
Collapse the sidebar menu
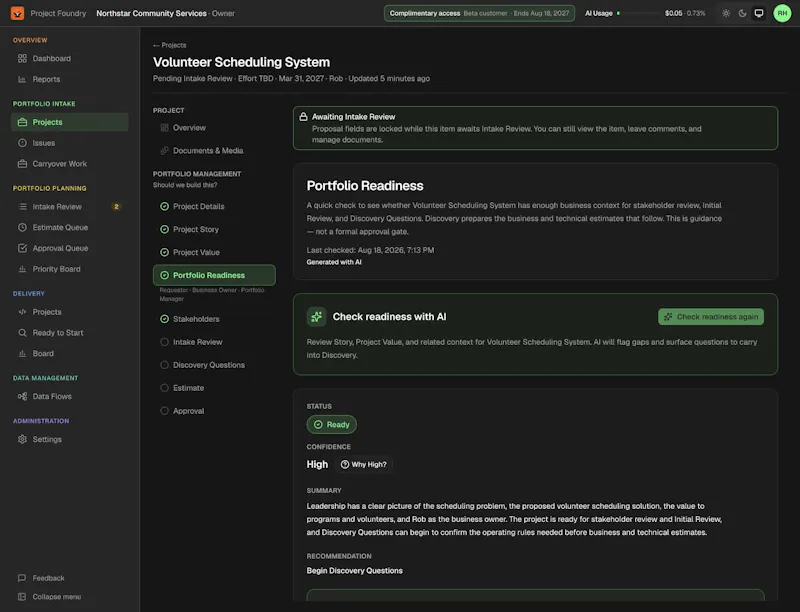pos(49,597)
